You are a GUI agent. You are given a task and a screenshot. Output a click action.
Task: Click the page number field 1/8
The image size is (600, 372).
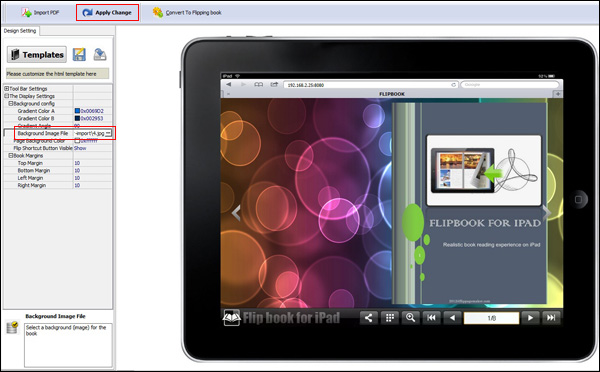pos(491,318)
